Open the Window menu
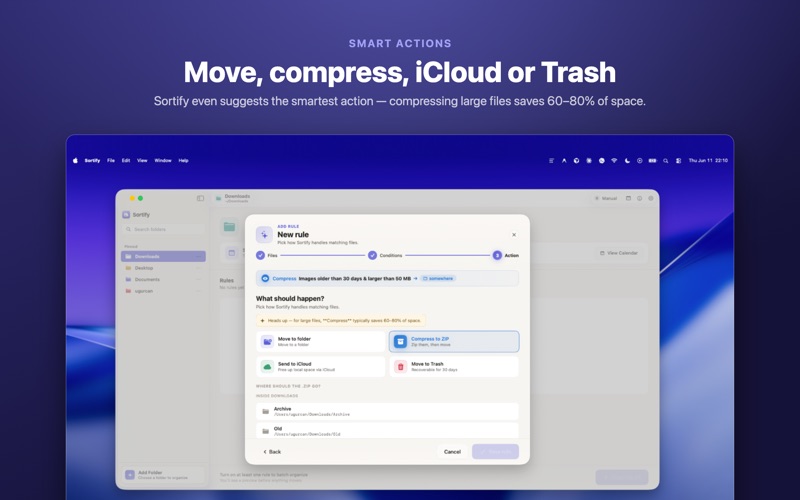This screenshot has height=500, width=800. click(x=163, y=160)
